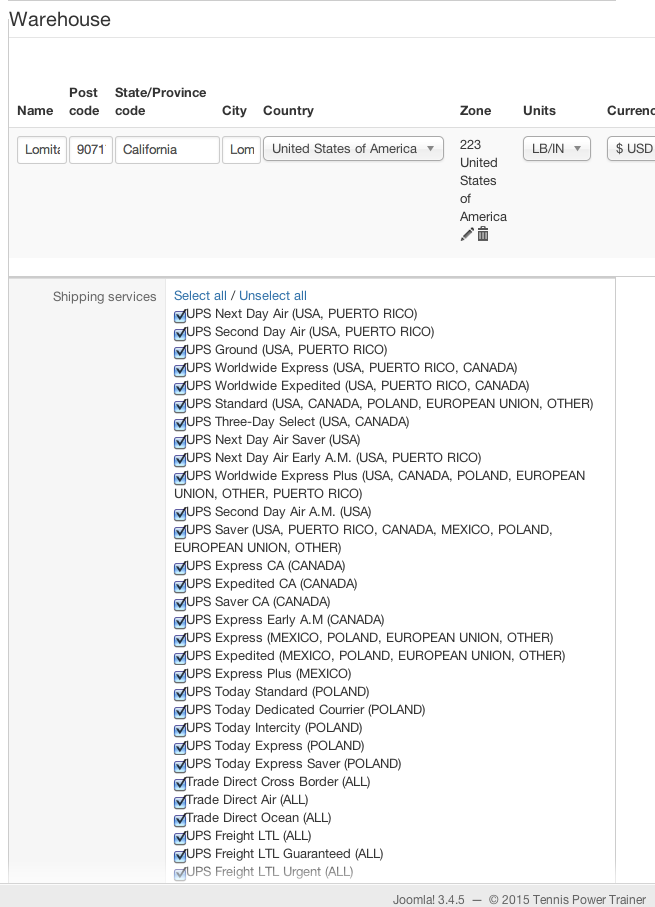The image size is (655, 907).
Task: Toggle UPS Ground checkbox
Action: coord(180,352)
